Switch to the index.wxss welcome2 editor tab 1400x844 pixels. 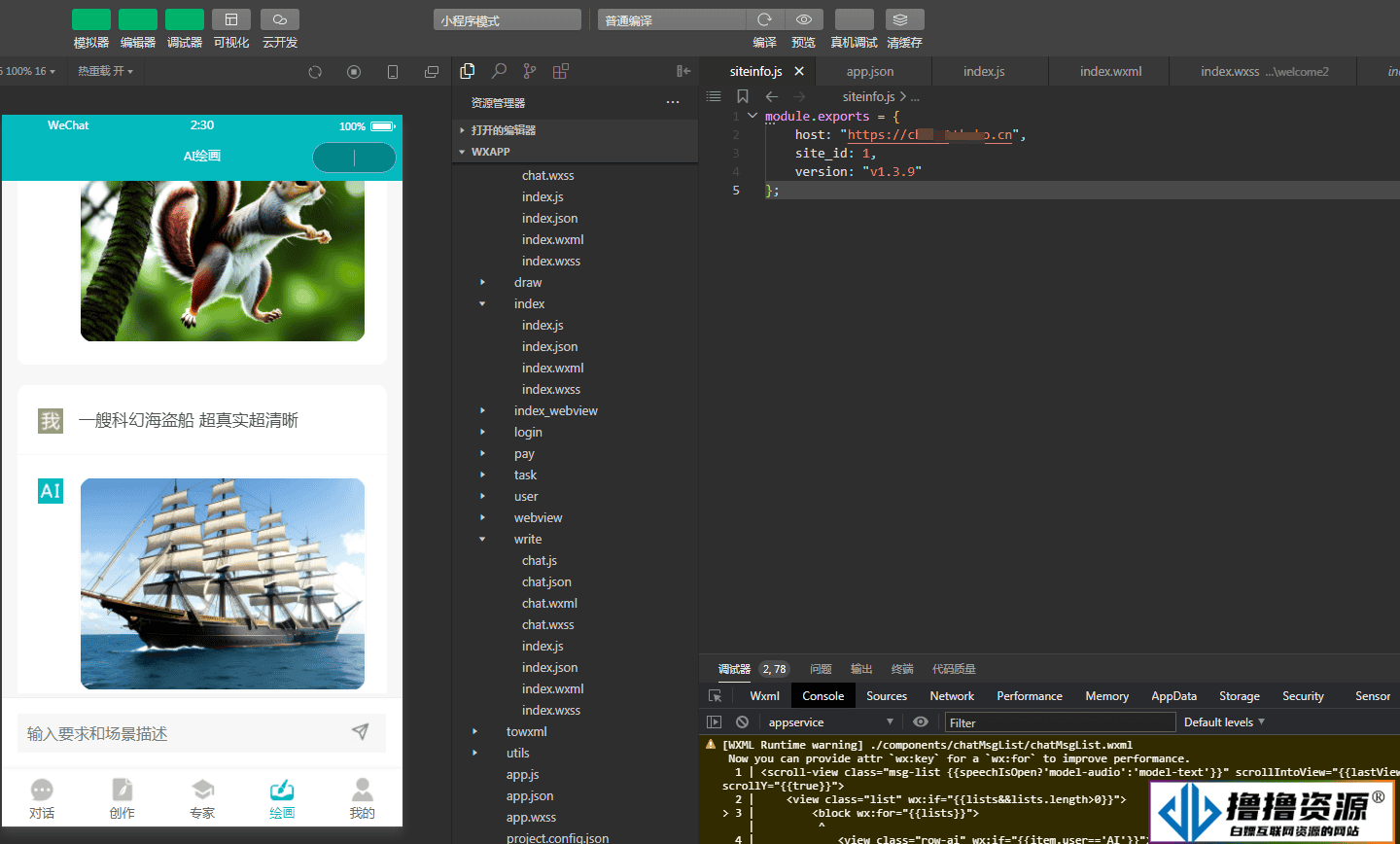click(1264, 71)
